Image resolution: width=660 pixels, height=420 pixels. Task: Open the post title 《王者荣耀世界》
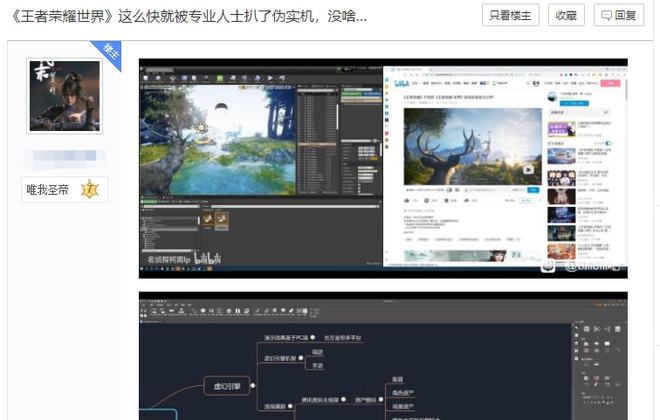point(188,16)
